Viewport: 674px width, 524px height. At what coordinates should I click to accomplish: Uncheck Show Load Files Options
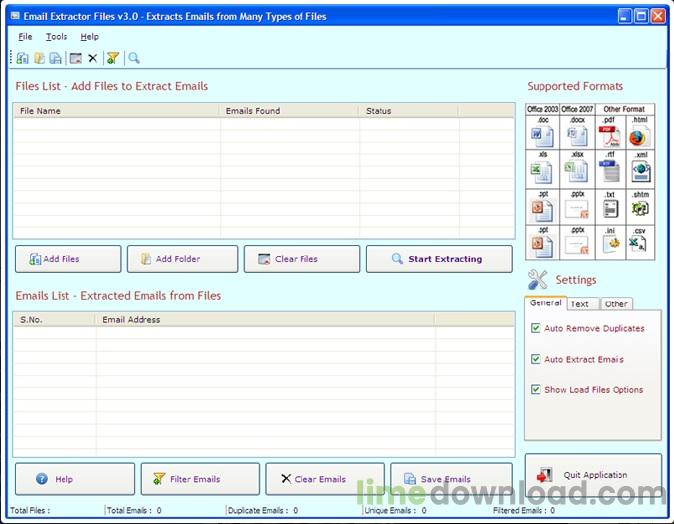pyautogui.click(x=536, y=390)
